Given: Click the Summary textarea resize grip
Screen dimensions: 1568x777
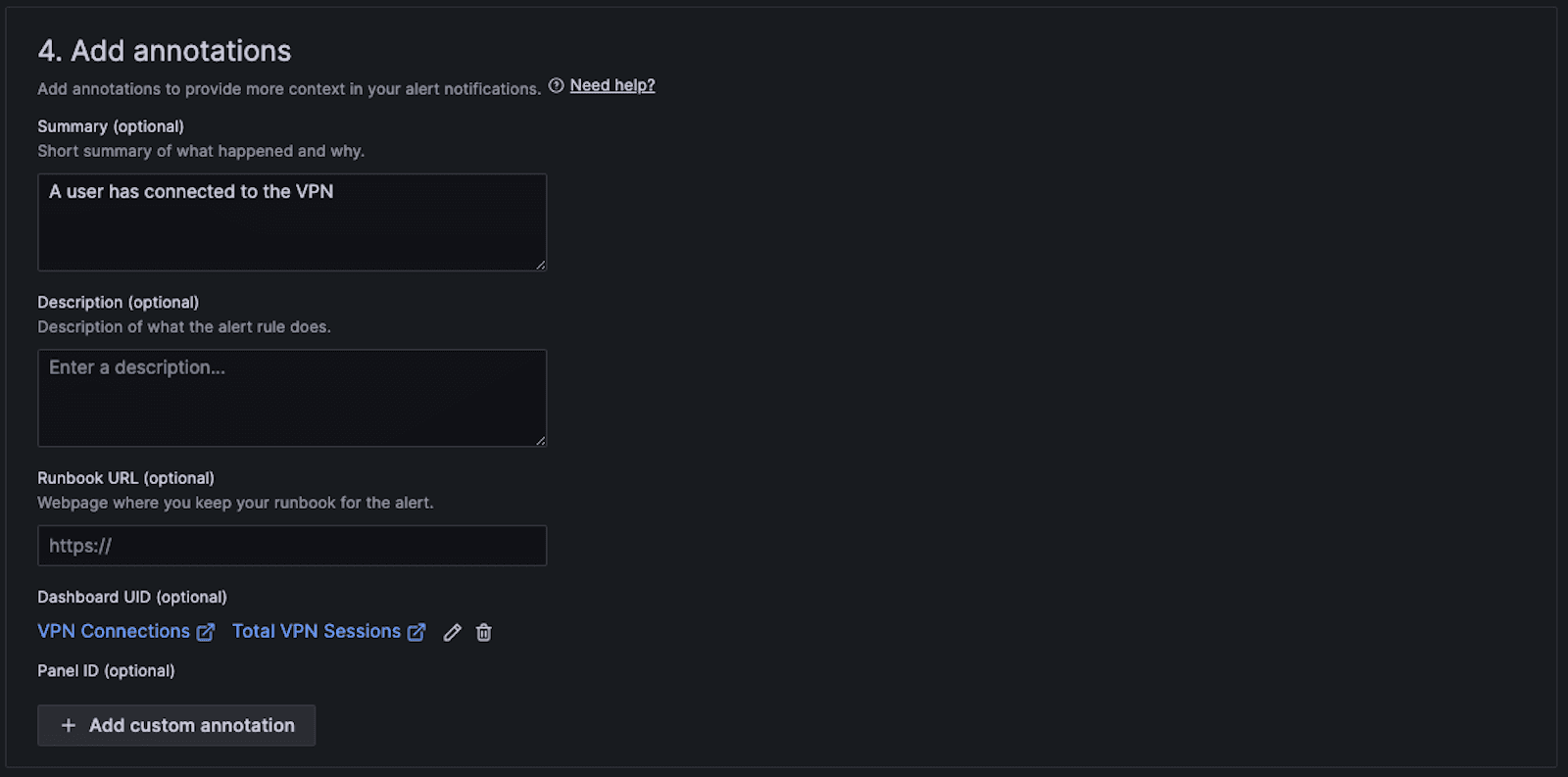Looking at the screenshot, I should [x=541, y=265].
